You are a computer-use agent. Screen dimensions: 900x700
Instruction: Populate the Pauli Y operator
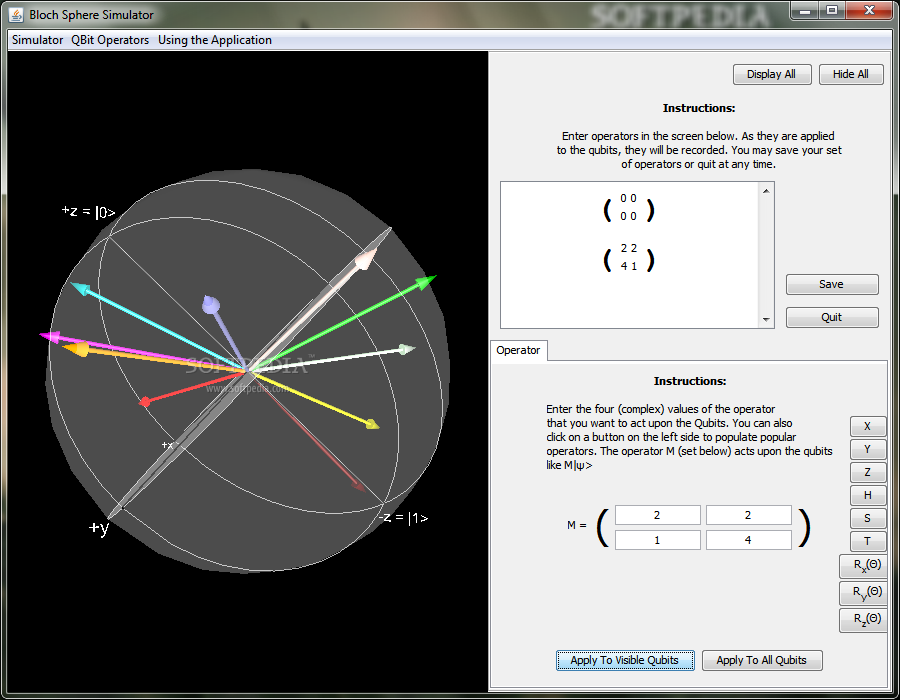click(x=867, y=449)
